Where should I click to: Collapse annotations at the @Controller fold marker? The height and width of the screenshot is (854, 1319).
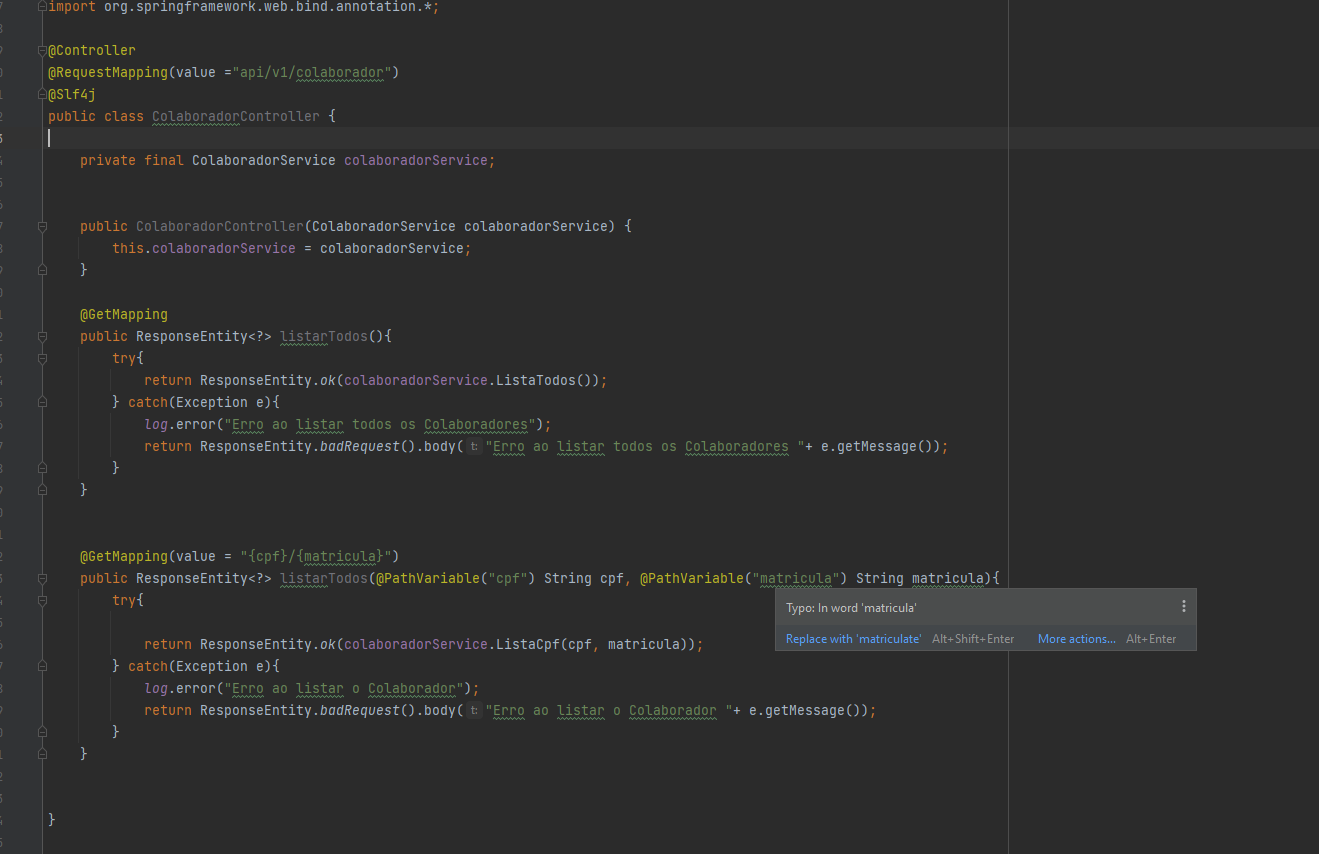(x=42, y=50)
